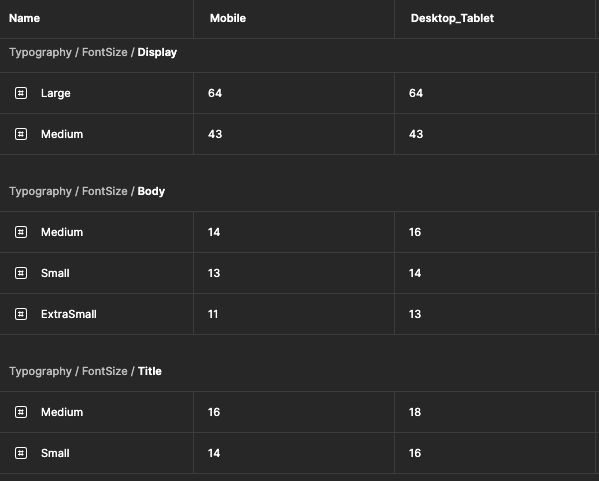
Task: Edit Mobile value 11 for Body ExtraSmall
Action: point(294,314)
